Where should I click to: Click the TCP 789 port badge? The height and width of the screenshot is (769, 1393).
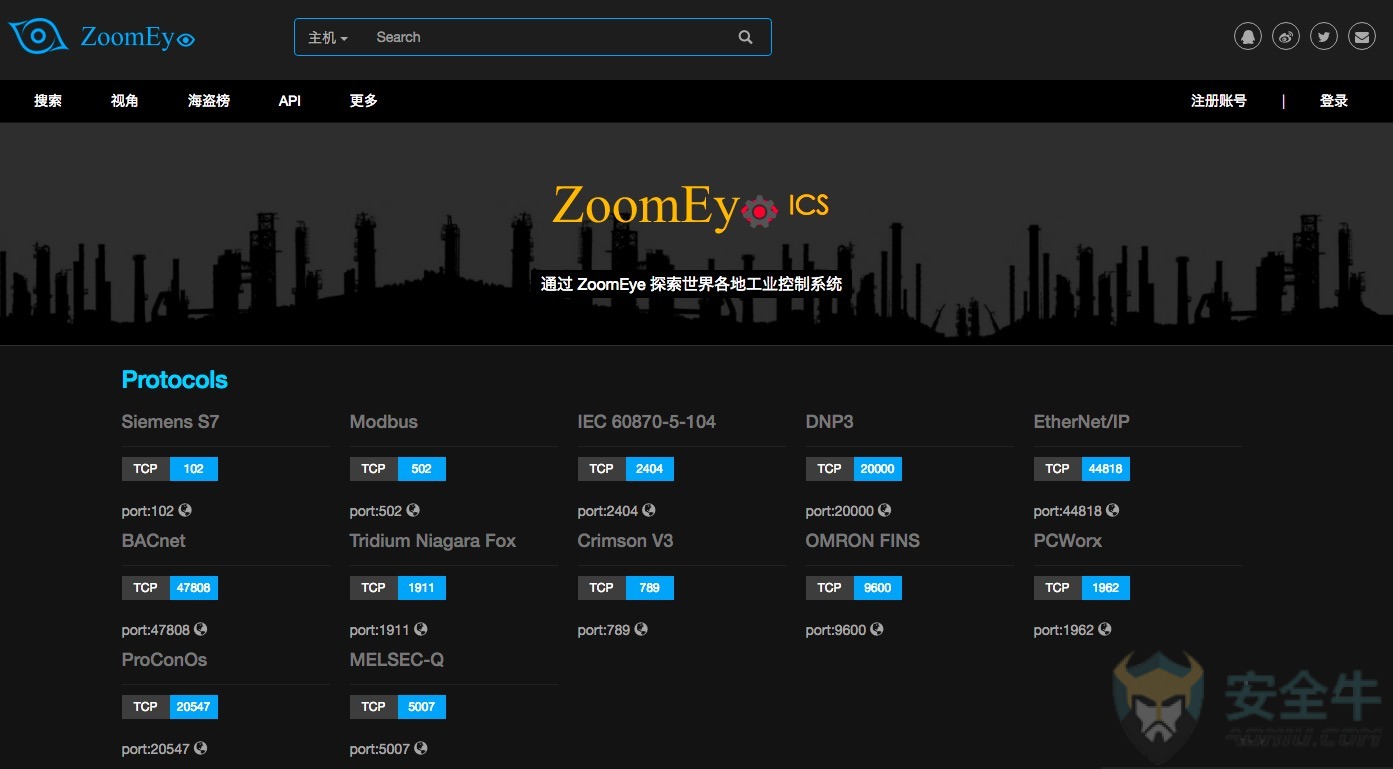pos(626,587)
